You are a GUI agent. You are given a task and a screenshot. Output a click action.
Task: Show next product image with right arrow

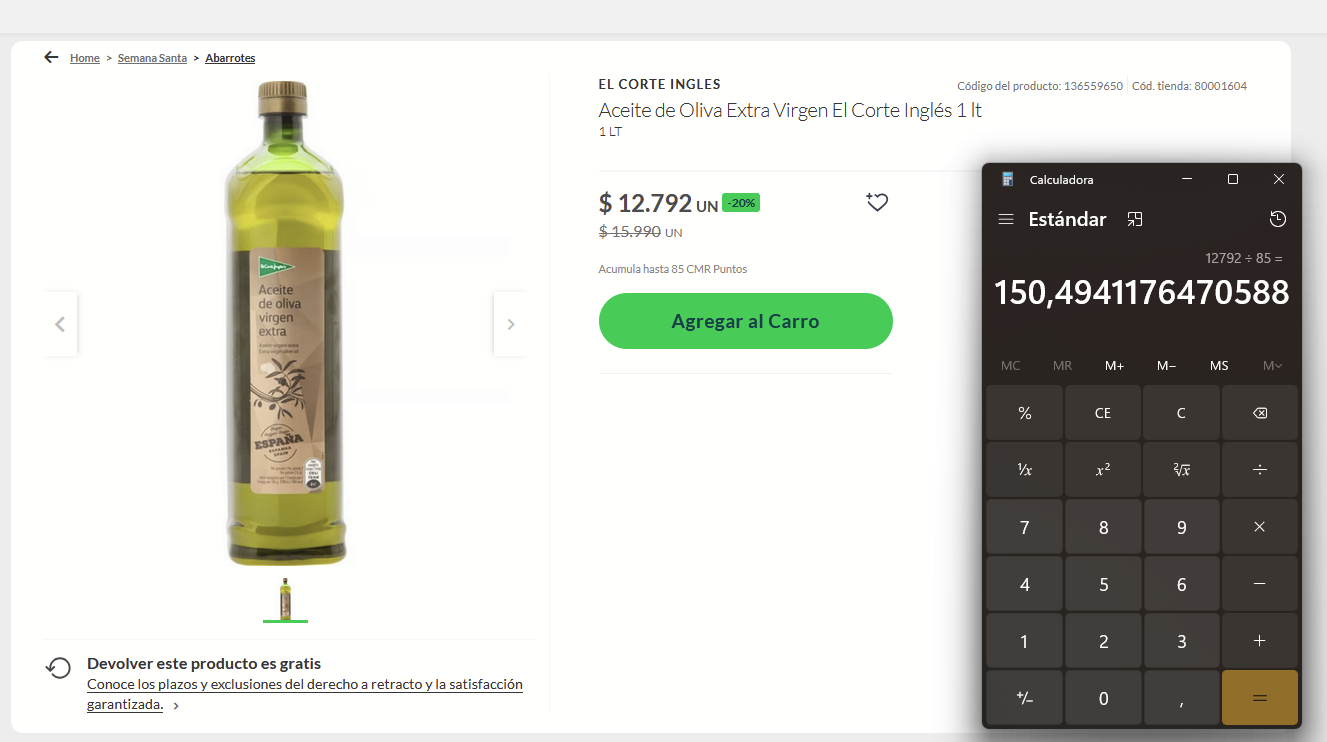(x=511, y=324)
